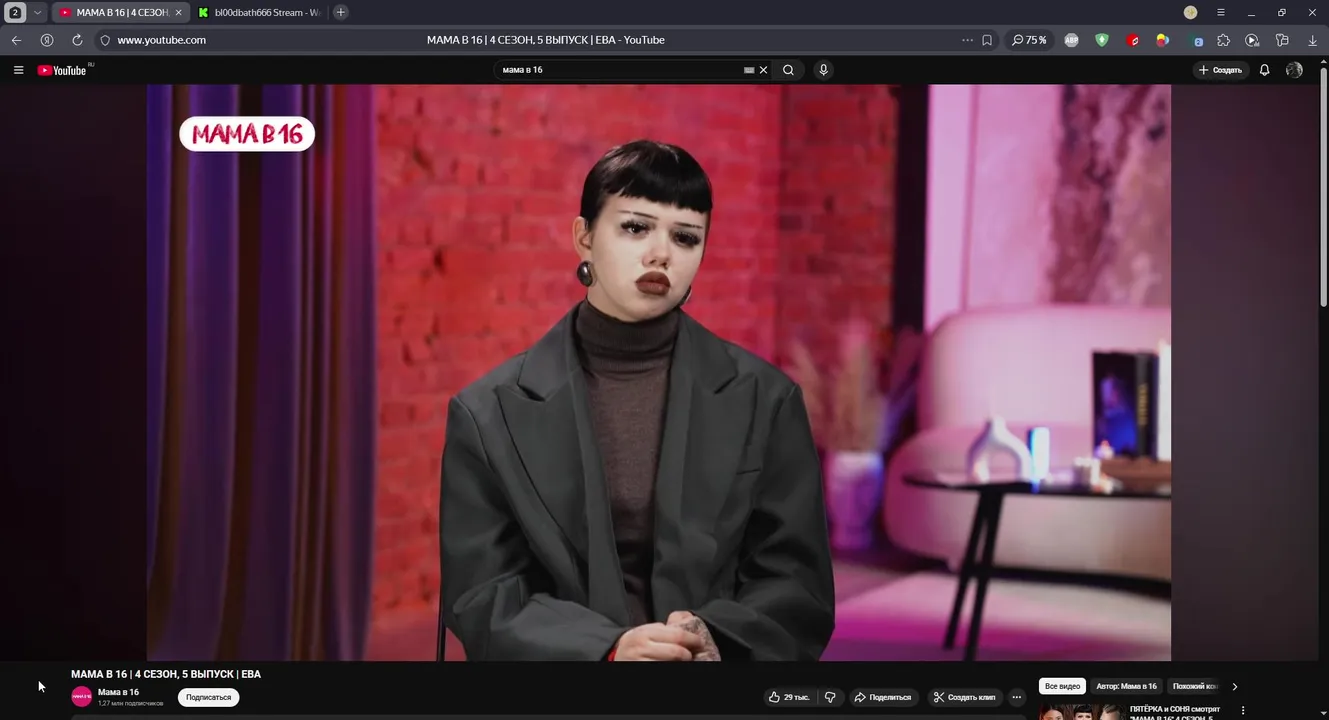The image size is (1329, 720).
Task: Open the Yandex home button
Action: pyautogui.click(x=47, y=40)
